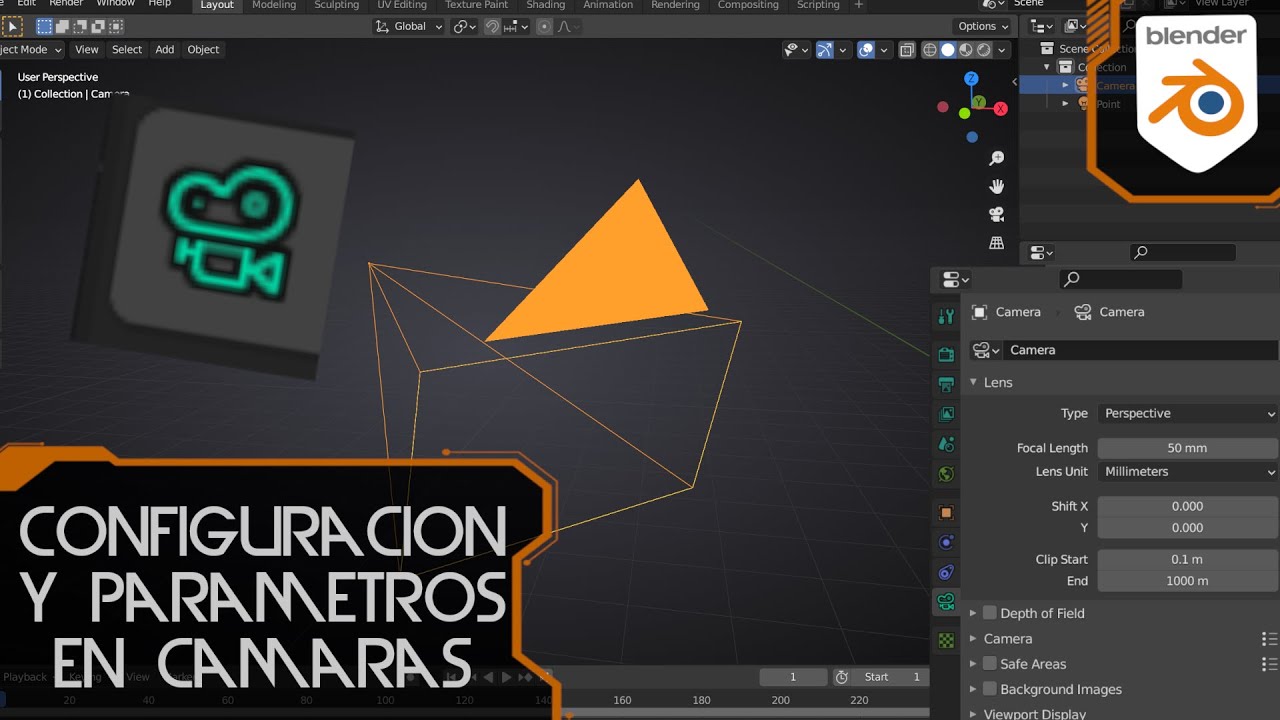Open Output properties tab
The image size is (1280, 720).
946,384
